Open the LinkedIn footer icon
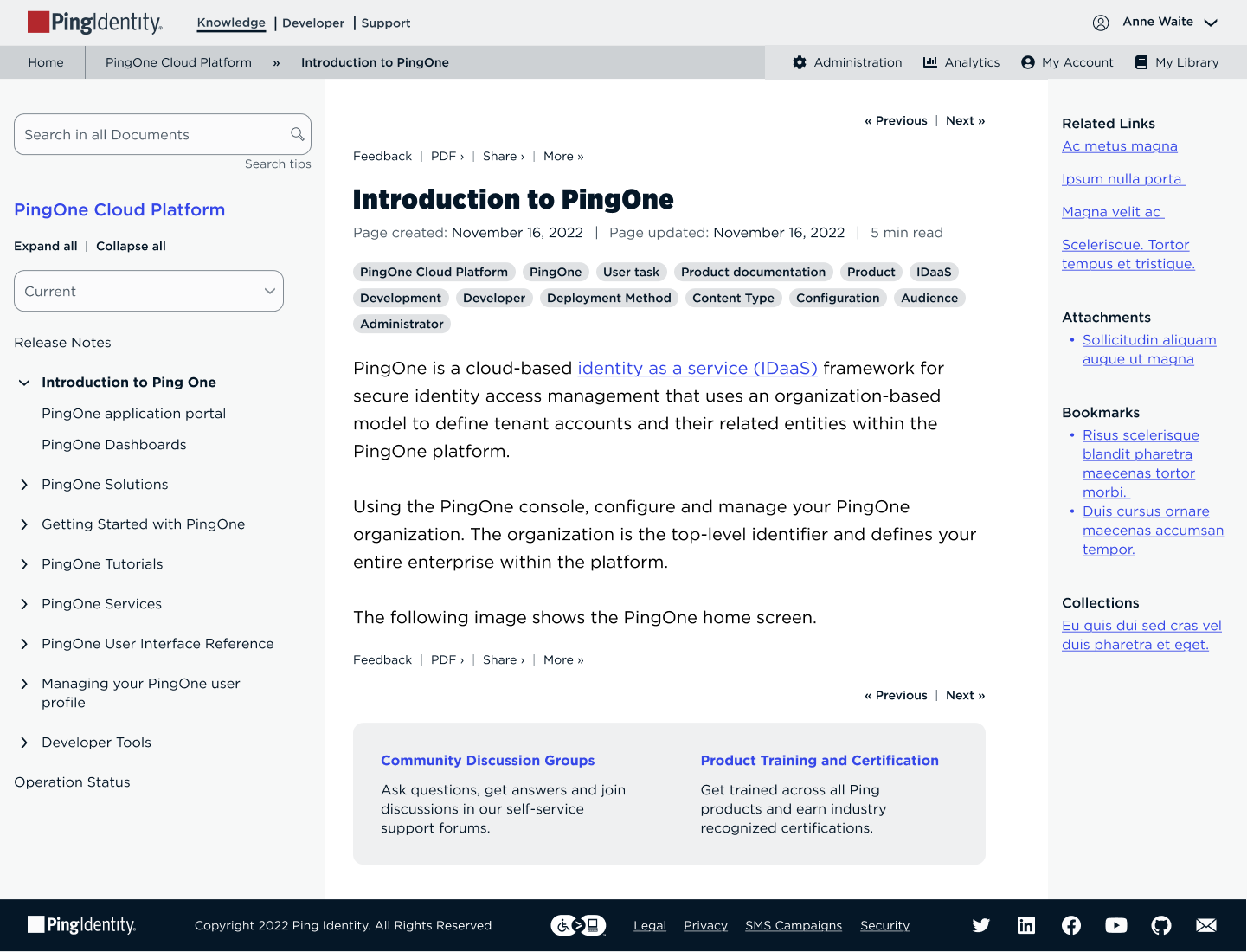The height and width of the screenshot is (952, 1247). (x=1025, y=925)
